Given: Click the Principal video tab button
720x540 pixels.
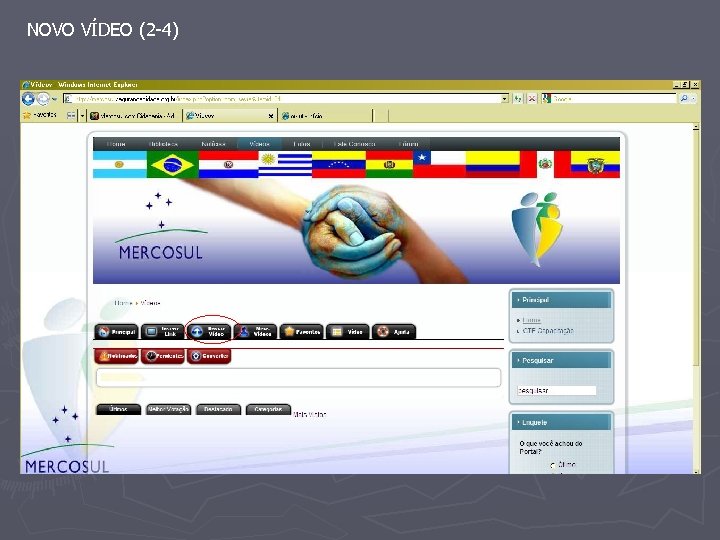Looking at the screenshot, I should coord(117,332).
